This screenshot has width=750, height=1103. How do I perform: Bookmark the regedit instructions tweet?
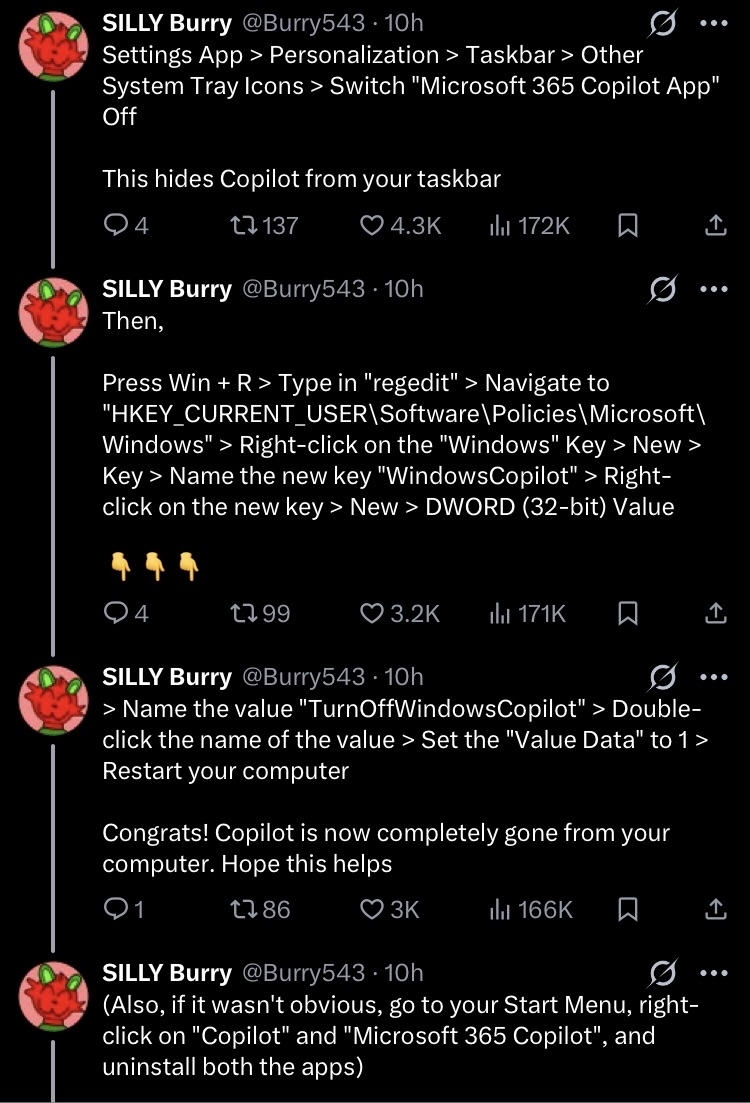pyautogui.click(x=628, y=613)
